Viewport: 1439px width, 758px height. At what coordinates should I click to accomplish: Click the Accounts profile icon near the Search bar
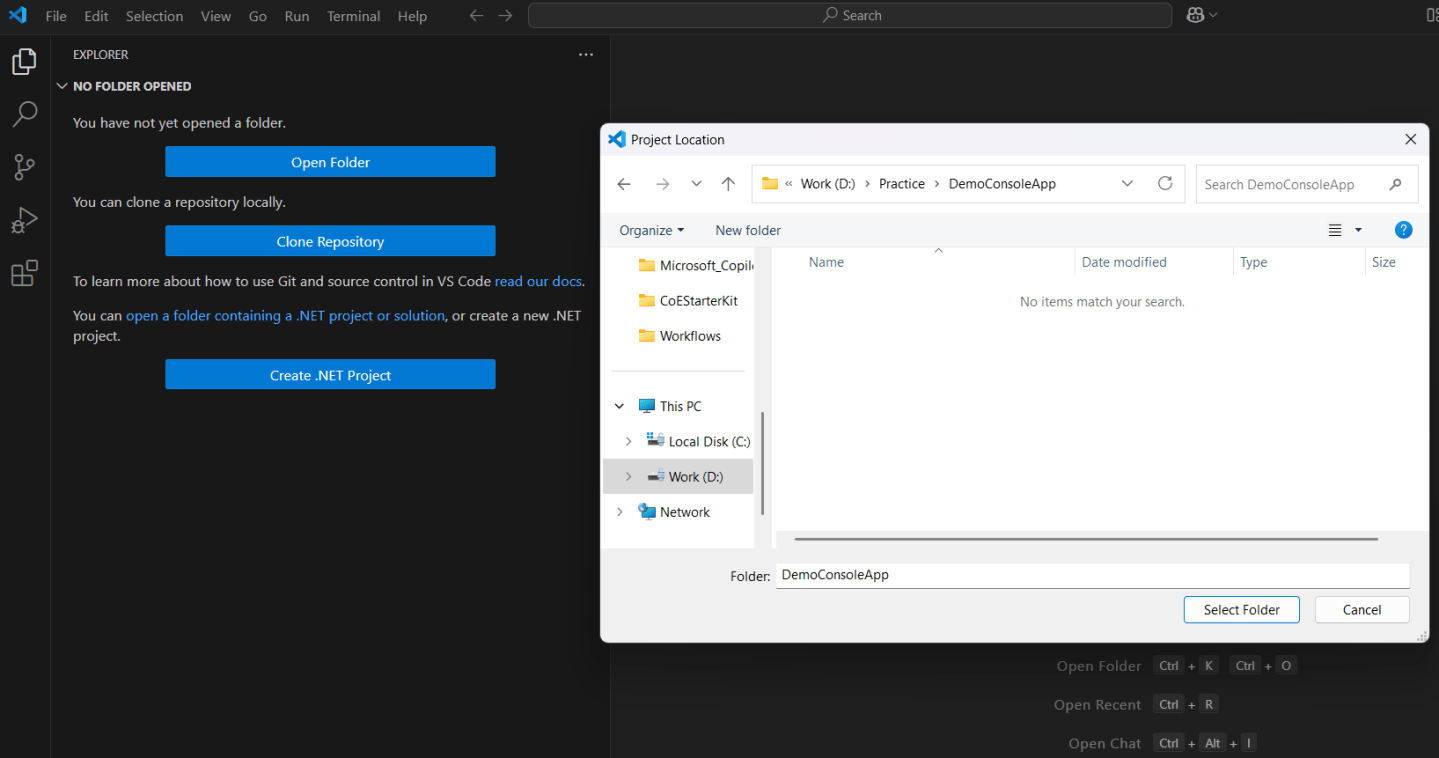point(1197,15)
